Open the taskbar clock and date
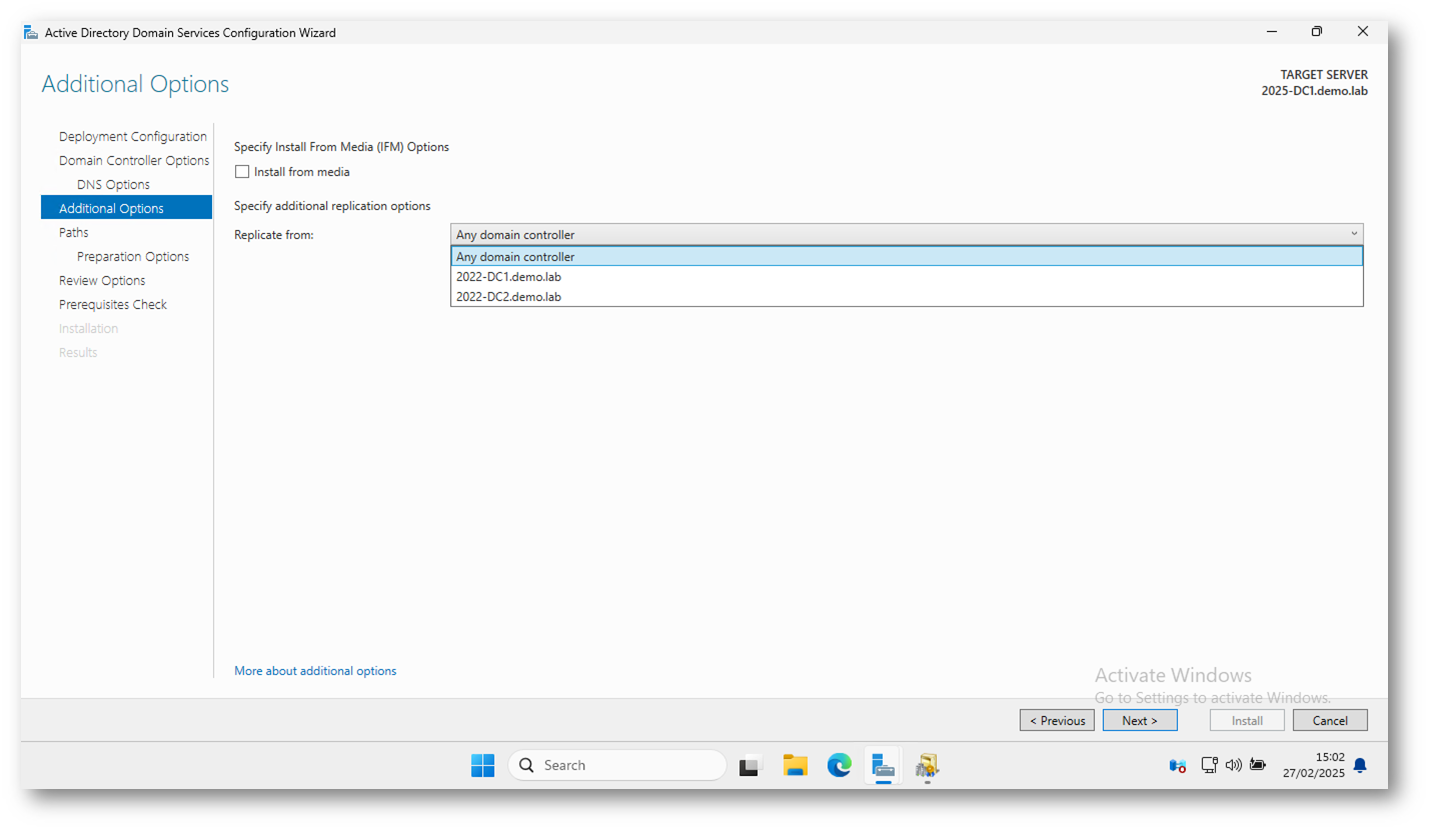 tap(1313, 766)
